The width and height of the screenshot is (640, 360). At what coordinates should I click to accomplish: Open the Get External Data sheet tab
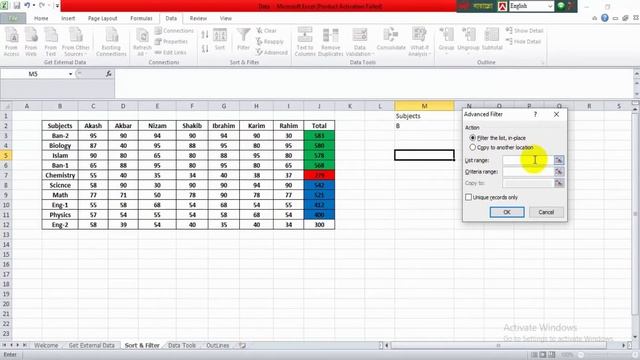[91, 346]
